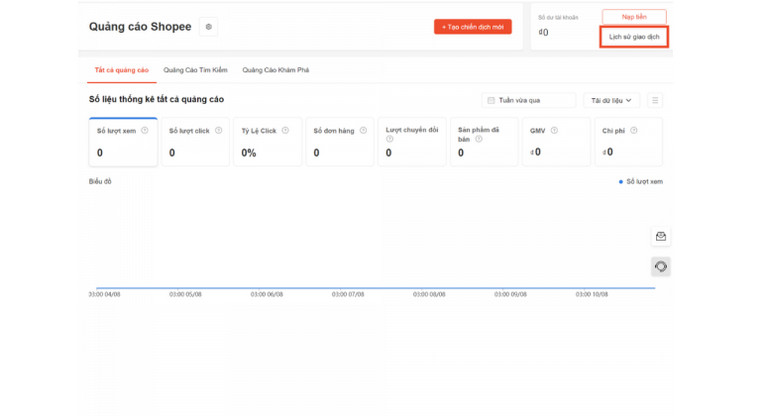This screenshot has height=416, width=768.
Task: Select the Sản phẩm đã bán metric card
Action: 484,142
